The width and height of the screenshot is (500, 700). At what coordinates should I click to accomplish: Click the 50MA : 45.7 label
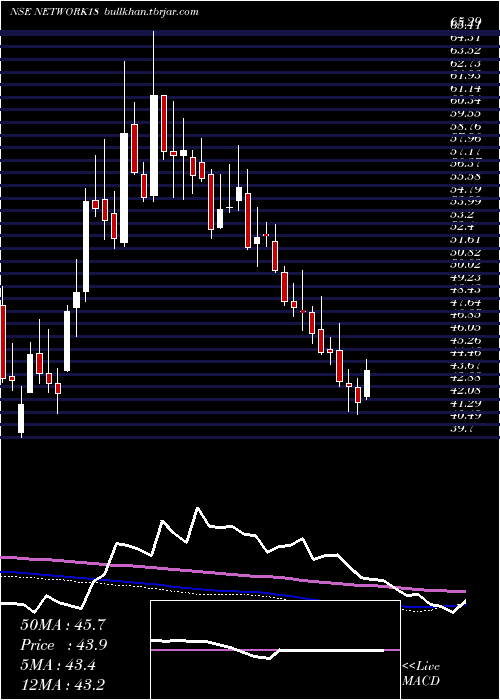click(x=63, y=625)
